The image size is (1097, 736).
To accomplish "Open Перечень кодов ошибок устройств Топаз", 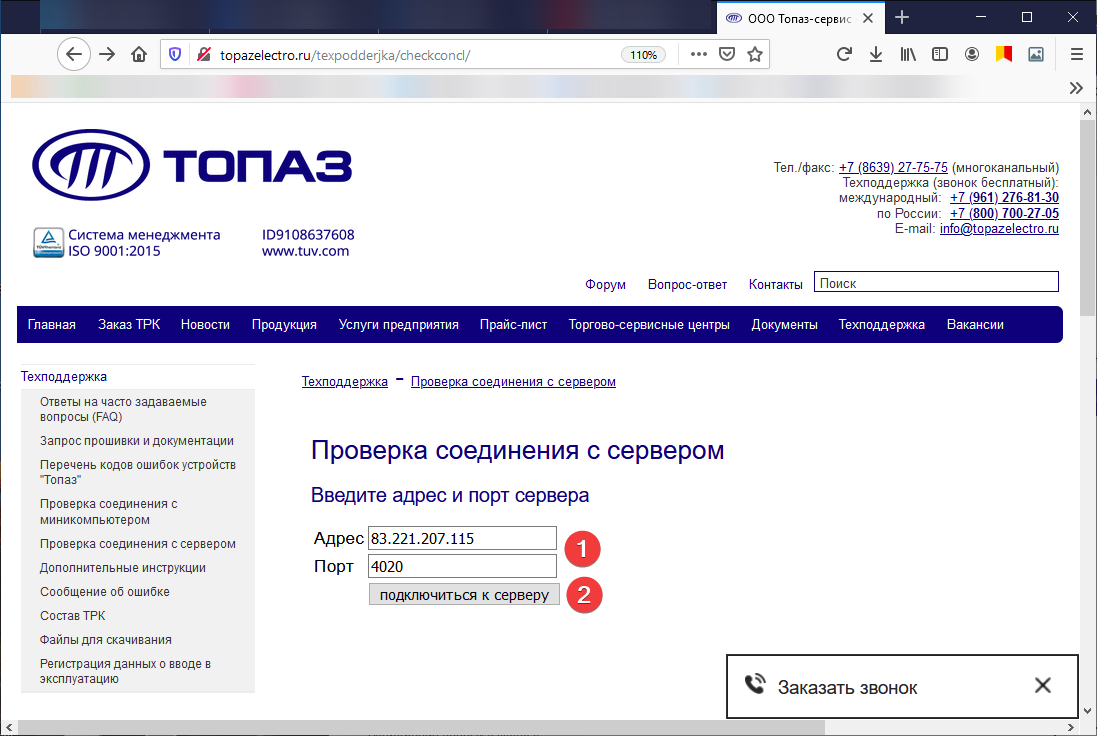I will pos(138,472).
